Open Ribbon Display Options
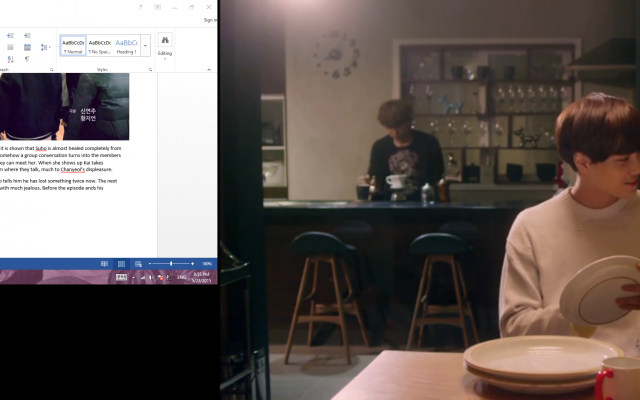 (158, 7)
